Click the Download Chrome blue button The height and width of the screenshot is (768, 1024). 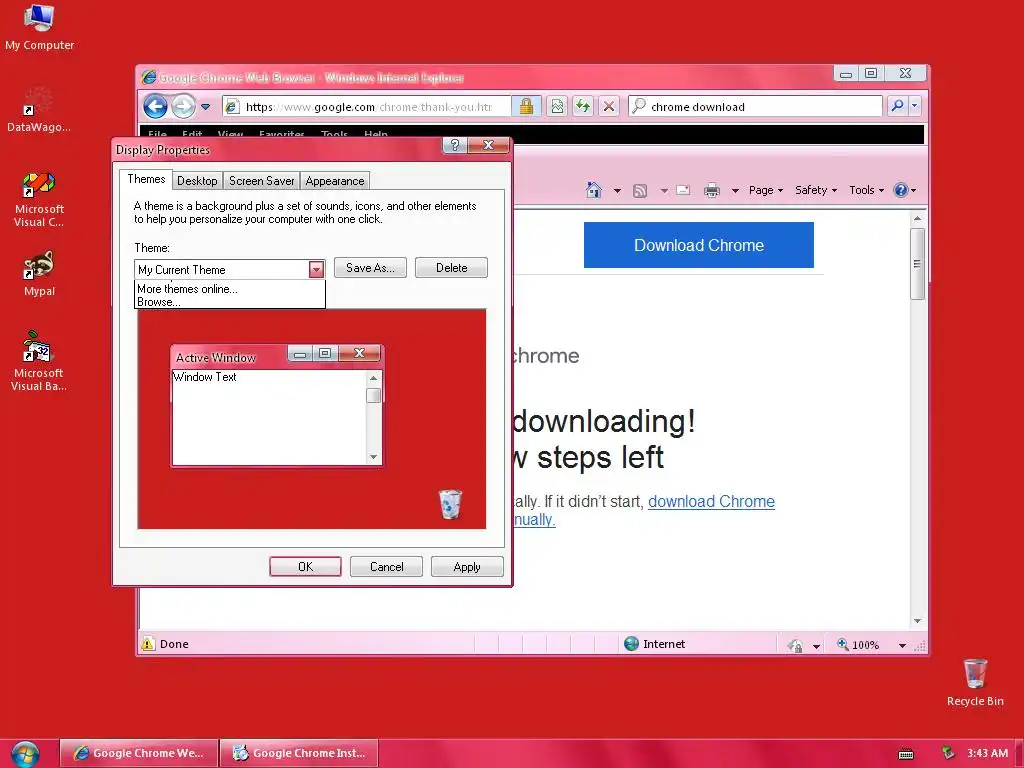click(x=699, y=245)
